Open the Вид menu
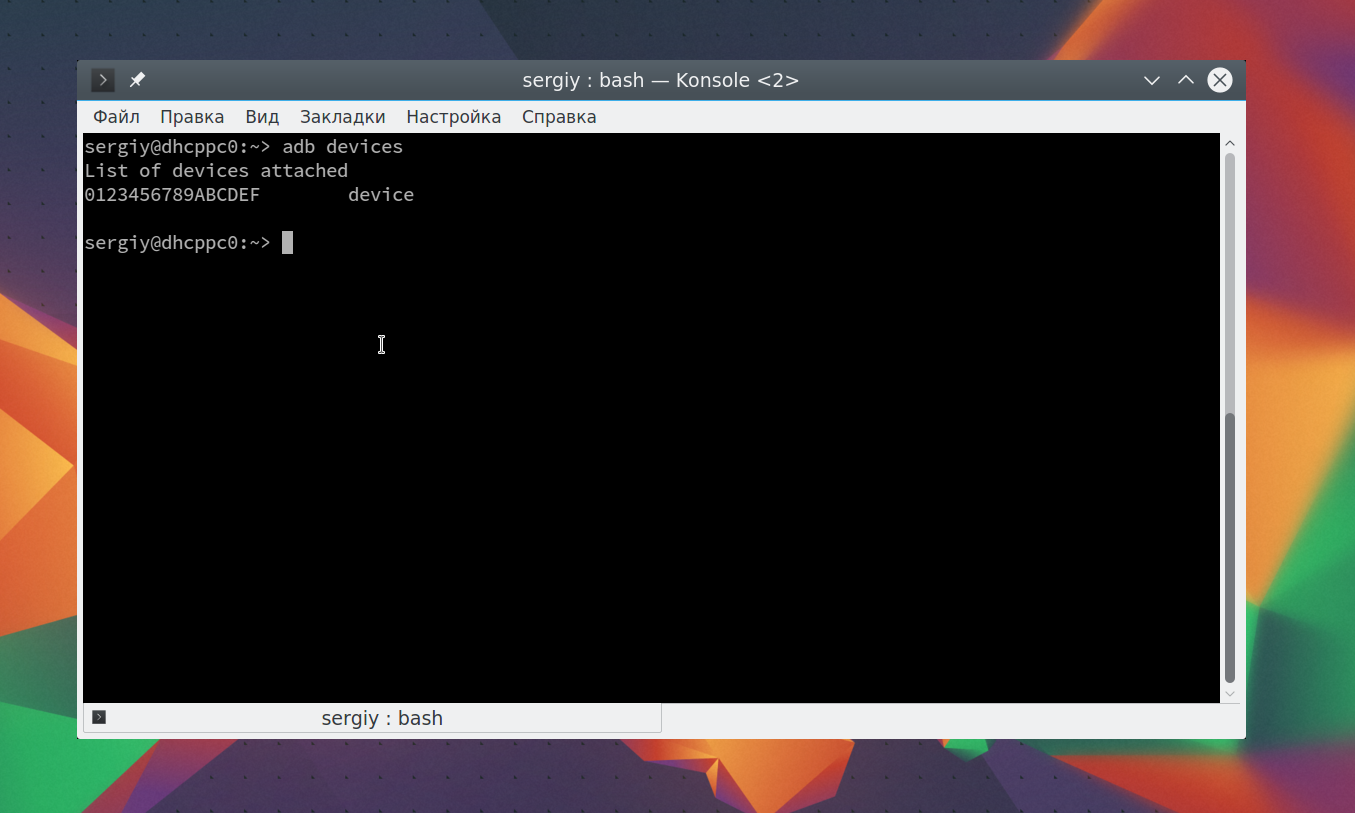1355x813 pixels. (x=262, y=117)
